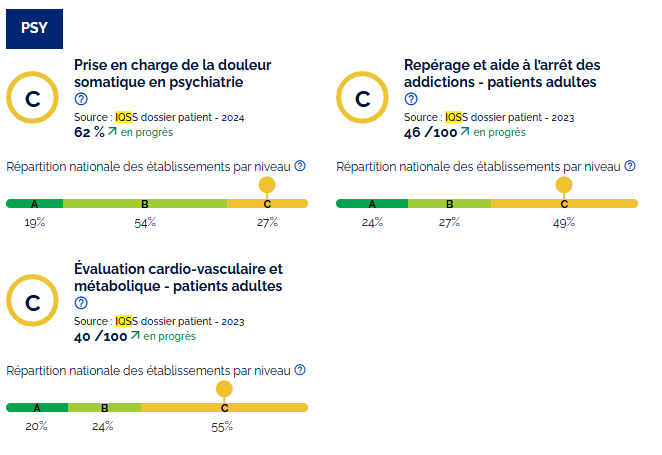Open help icon under addictions indicator title

pos(411,99)
